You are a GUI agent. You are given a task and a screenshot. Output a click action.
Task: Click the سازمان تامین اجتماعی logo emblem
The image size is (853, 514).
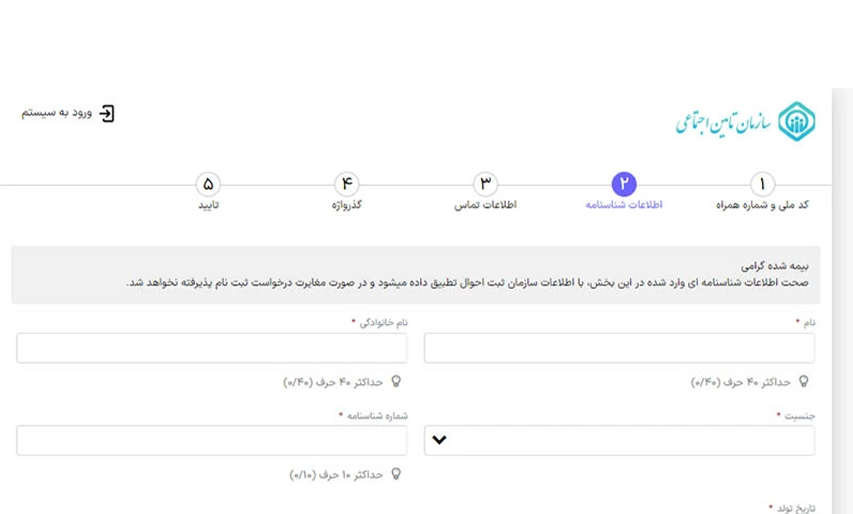click(796, 121)
